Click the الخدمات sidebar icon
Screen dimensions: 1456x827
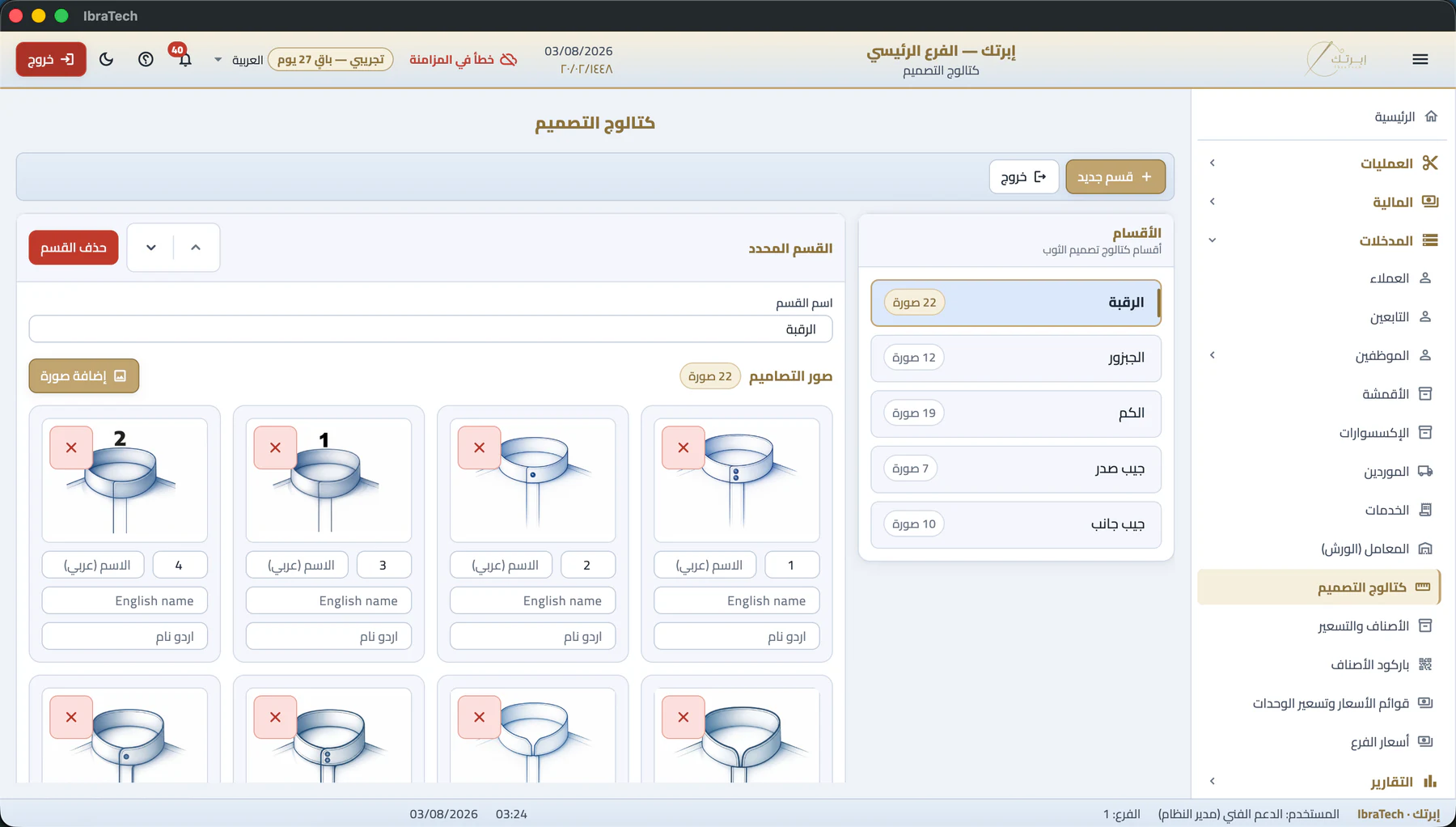coord(1425,510)
